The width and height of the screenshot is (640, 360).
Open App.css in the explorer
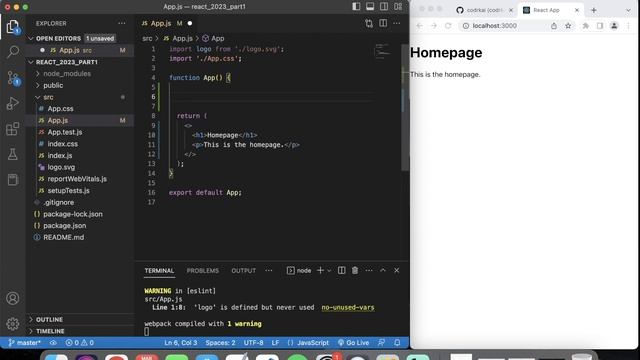pyautogui.click(x=60, y=109)
